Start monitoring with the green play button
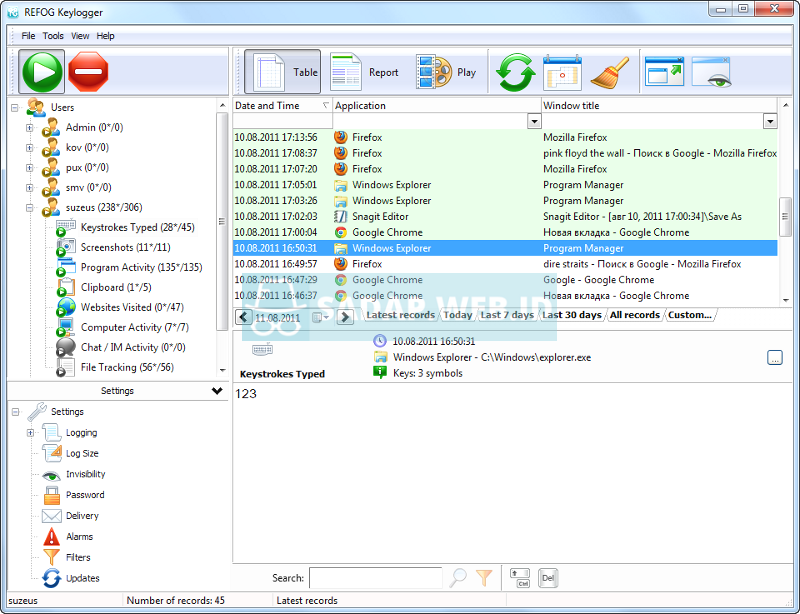800x614 pixels. point(42,71)
